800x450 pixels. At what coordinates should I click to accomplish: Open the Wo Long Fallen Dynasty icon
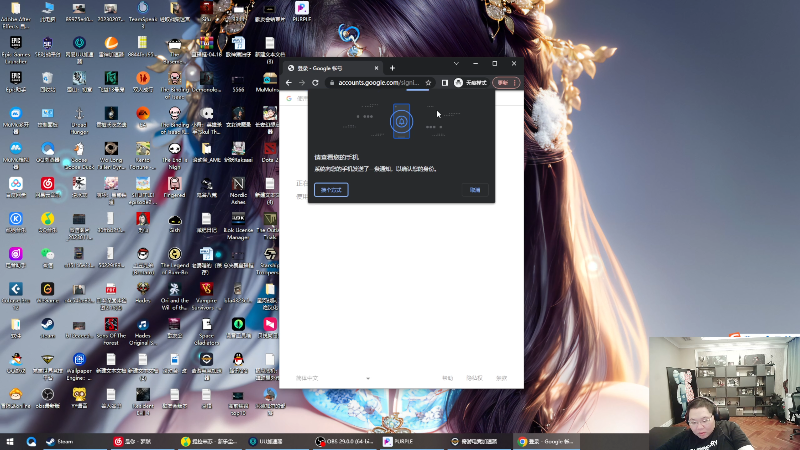(x=111, y=156)
